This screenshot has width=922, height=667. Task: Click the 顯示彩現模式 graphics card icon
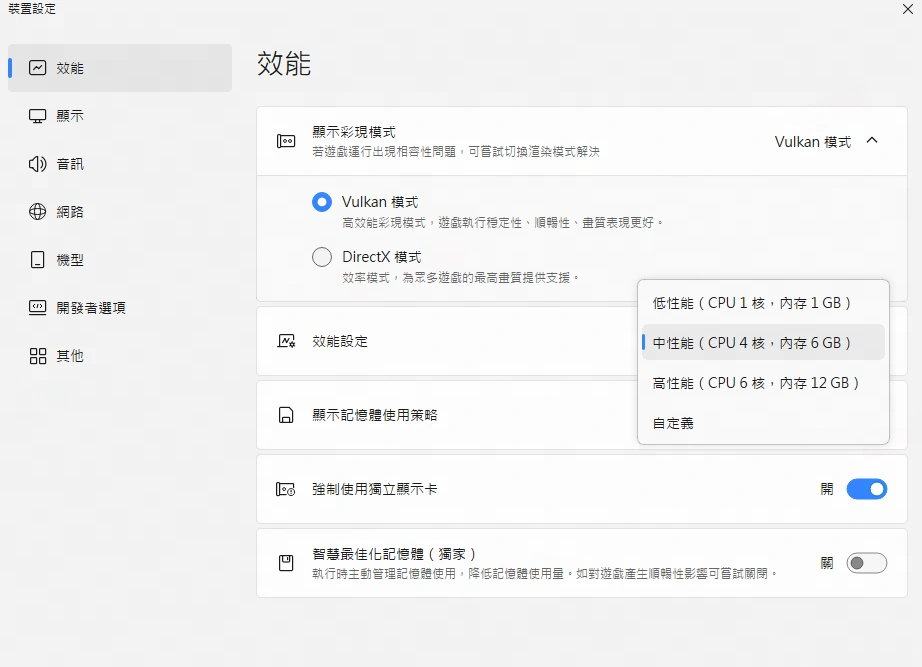pyautogui.click(x=286, y=141)
